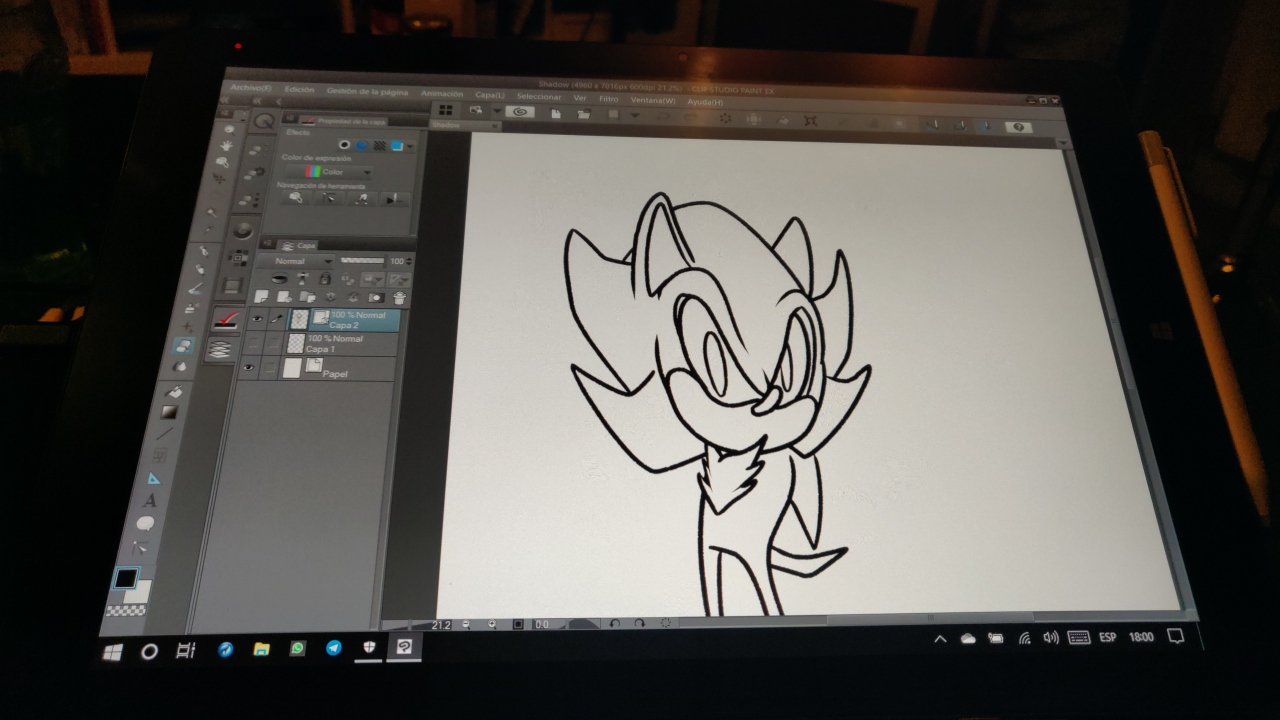
Task: Open dropdown arrow before spiral icon
Action: (x=497, y=111)
